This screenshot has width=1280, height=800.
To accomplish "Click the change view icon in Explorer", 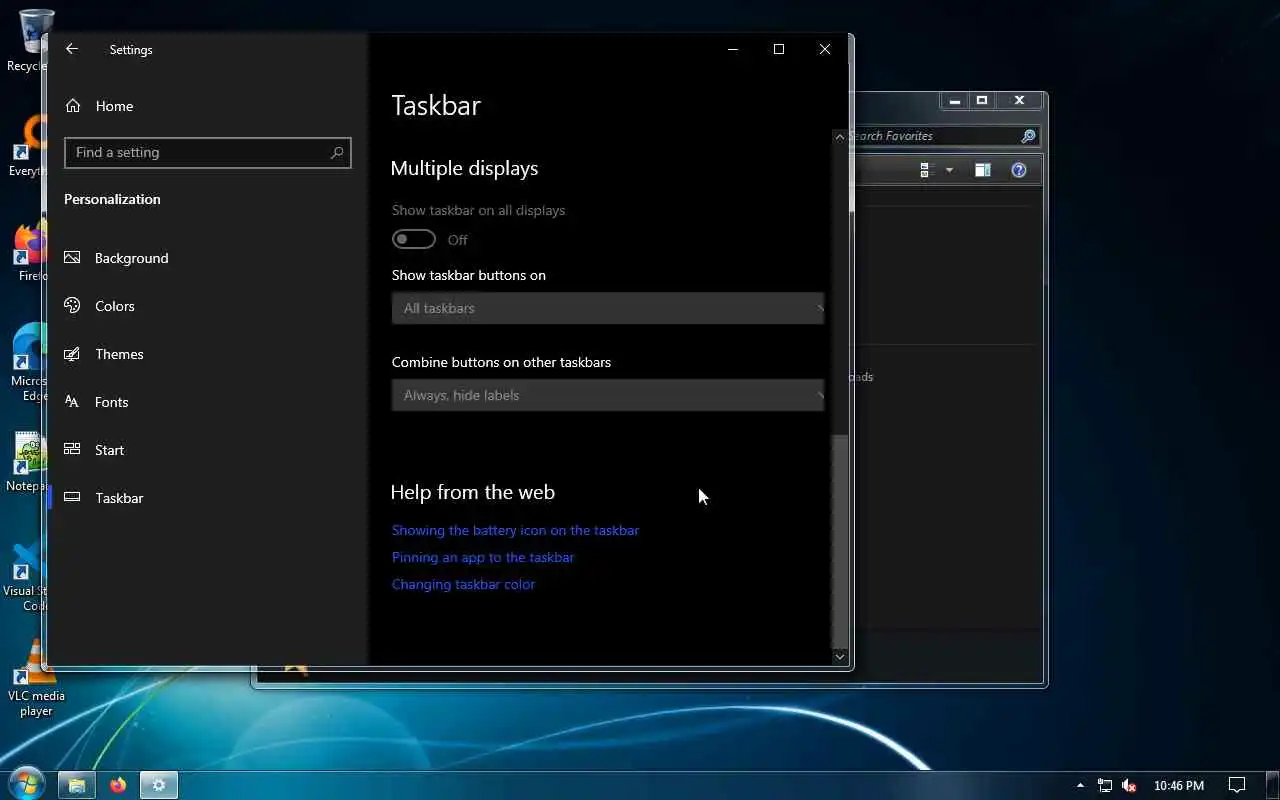I will (925, 170).
